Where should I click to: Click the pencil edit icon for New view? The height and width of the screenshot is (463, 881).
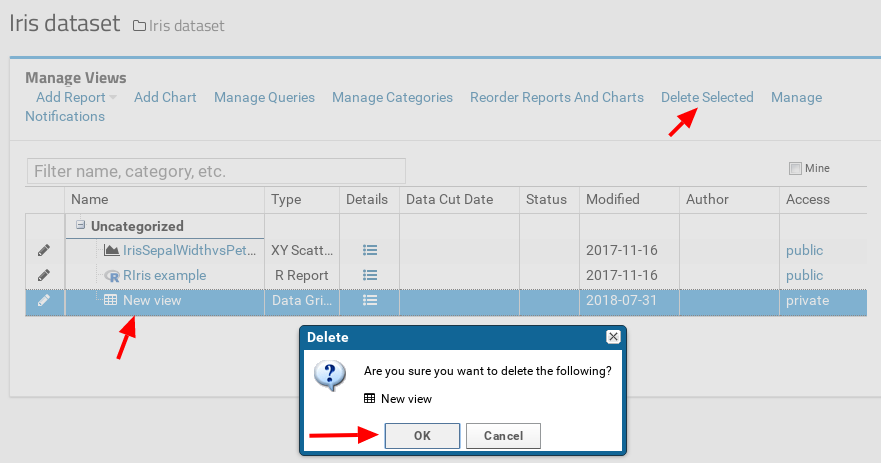(44, 300)
